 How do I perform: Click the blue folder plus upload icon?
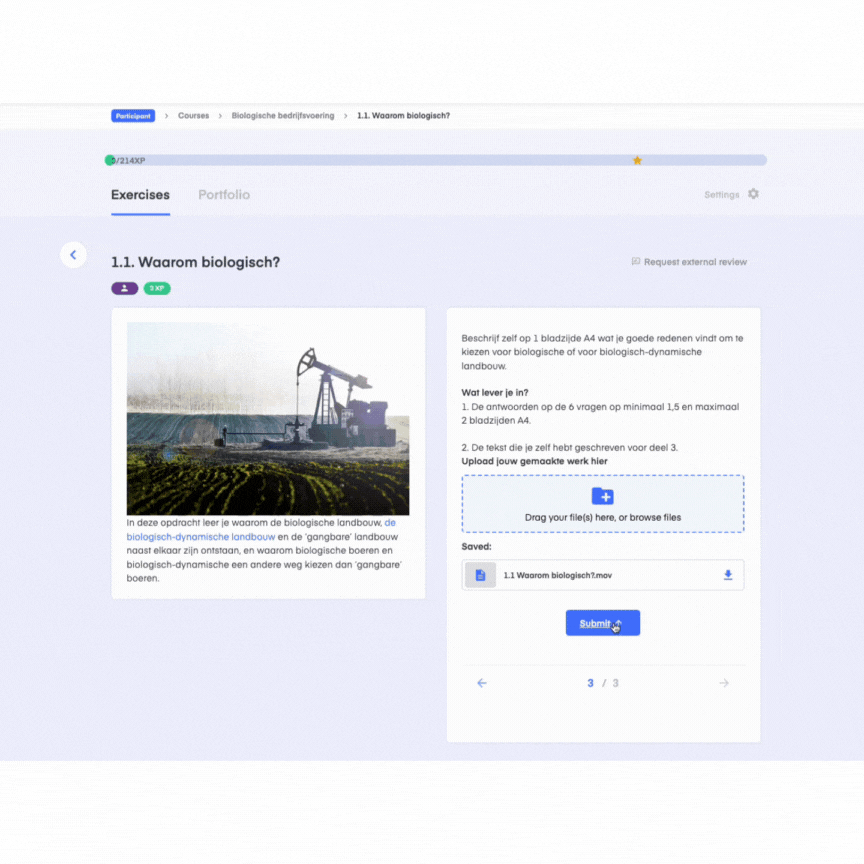coord(602,496)
